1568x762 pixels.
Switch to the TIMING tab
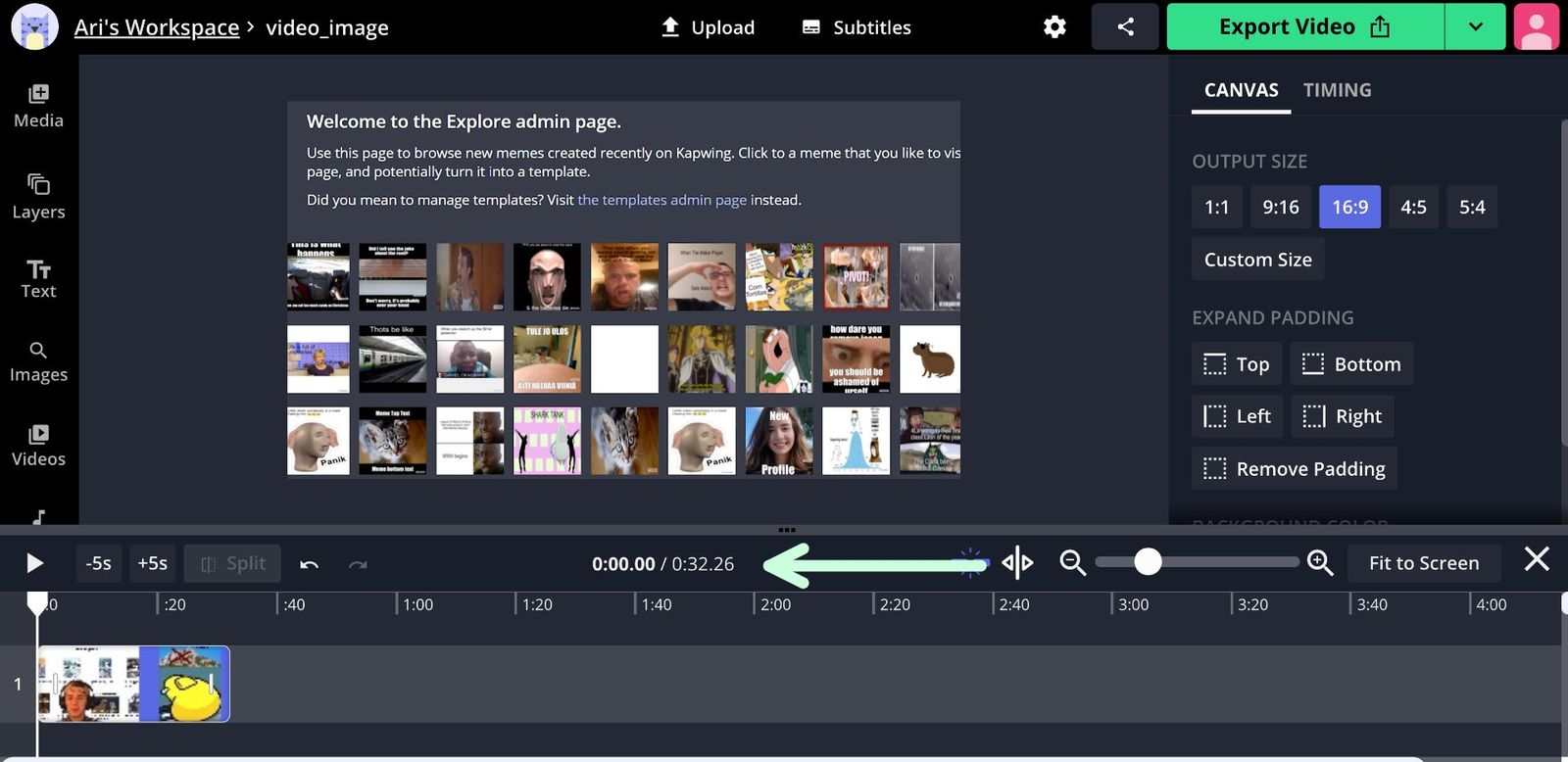tap(1337, 90)
